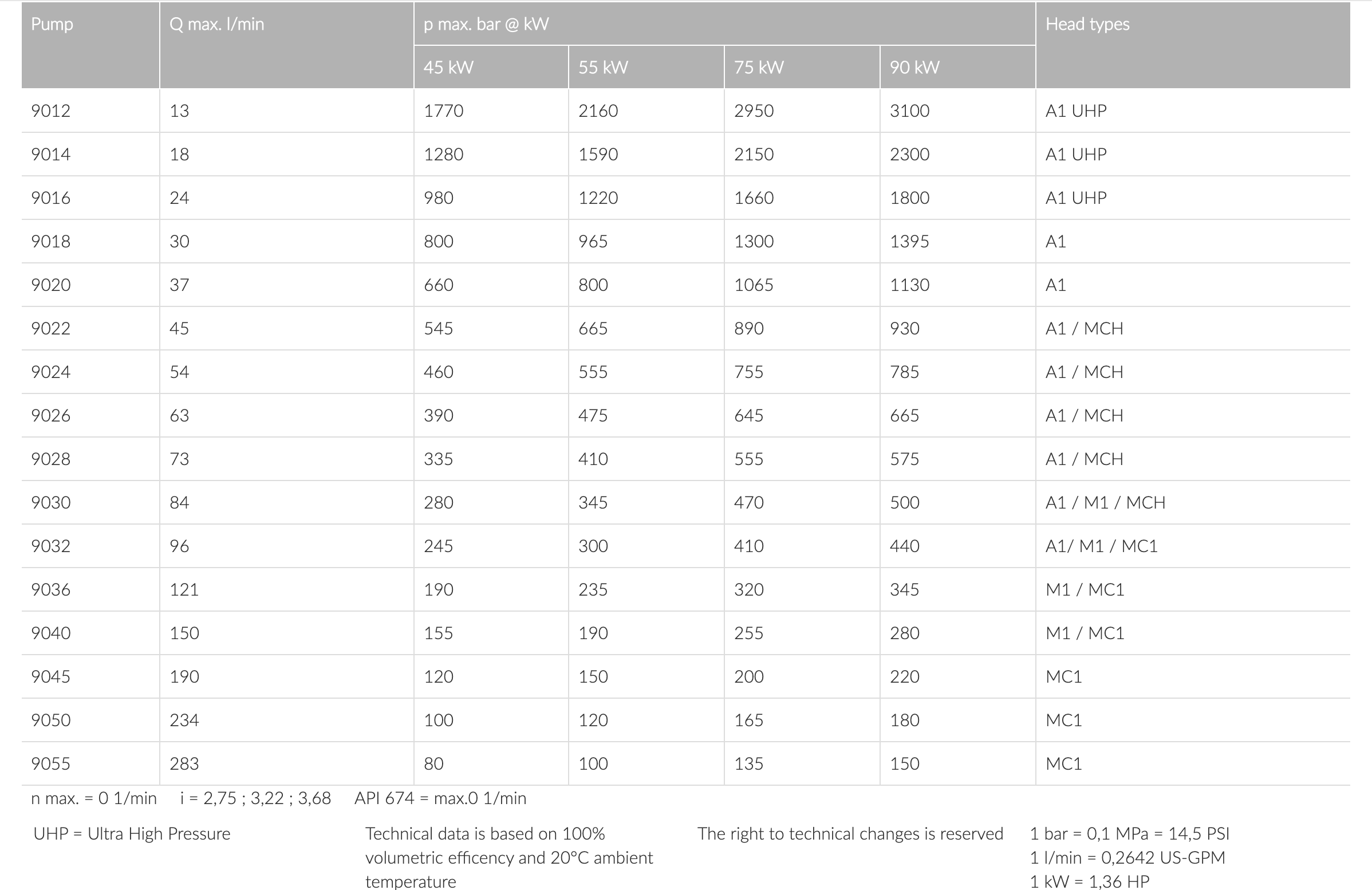1372x890 pixels.
Task: Click the Q max. l/min column header
Action: click(217, 24)
